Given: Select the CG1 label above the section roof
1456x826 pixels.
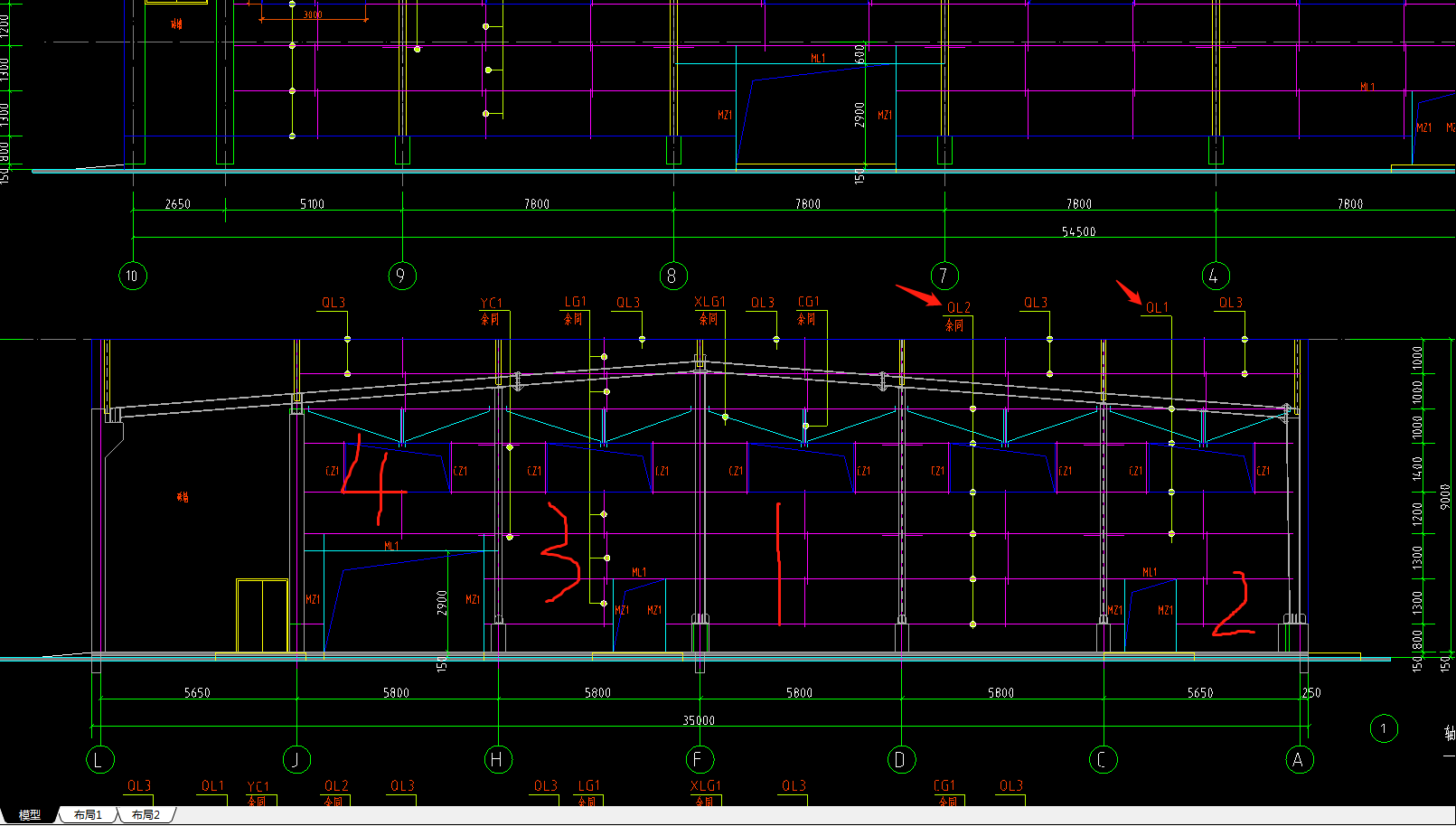Looking at the screenshot, I should [808, 302].
